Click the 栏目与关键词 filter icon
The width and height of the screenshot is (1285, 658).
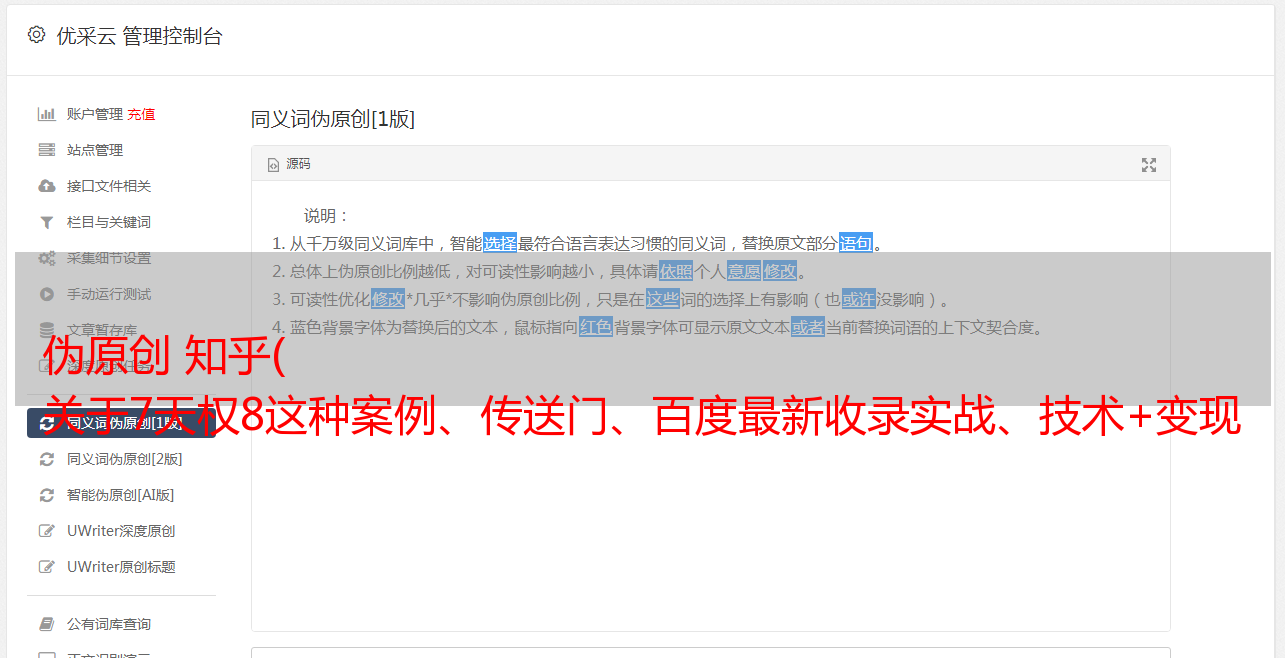point(46,222)
